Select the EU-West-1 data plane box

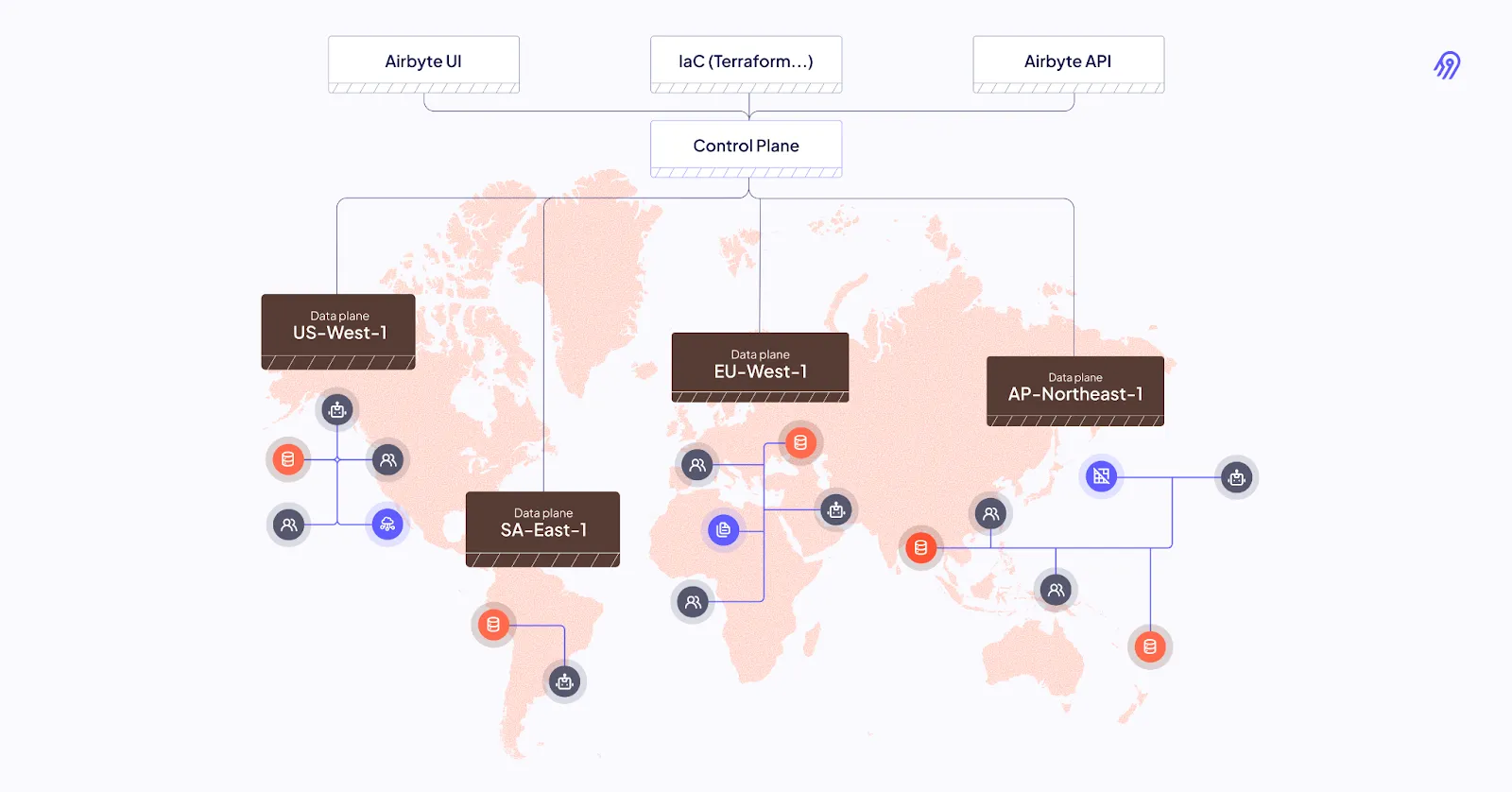760,368
